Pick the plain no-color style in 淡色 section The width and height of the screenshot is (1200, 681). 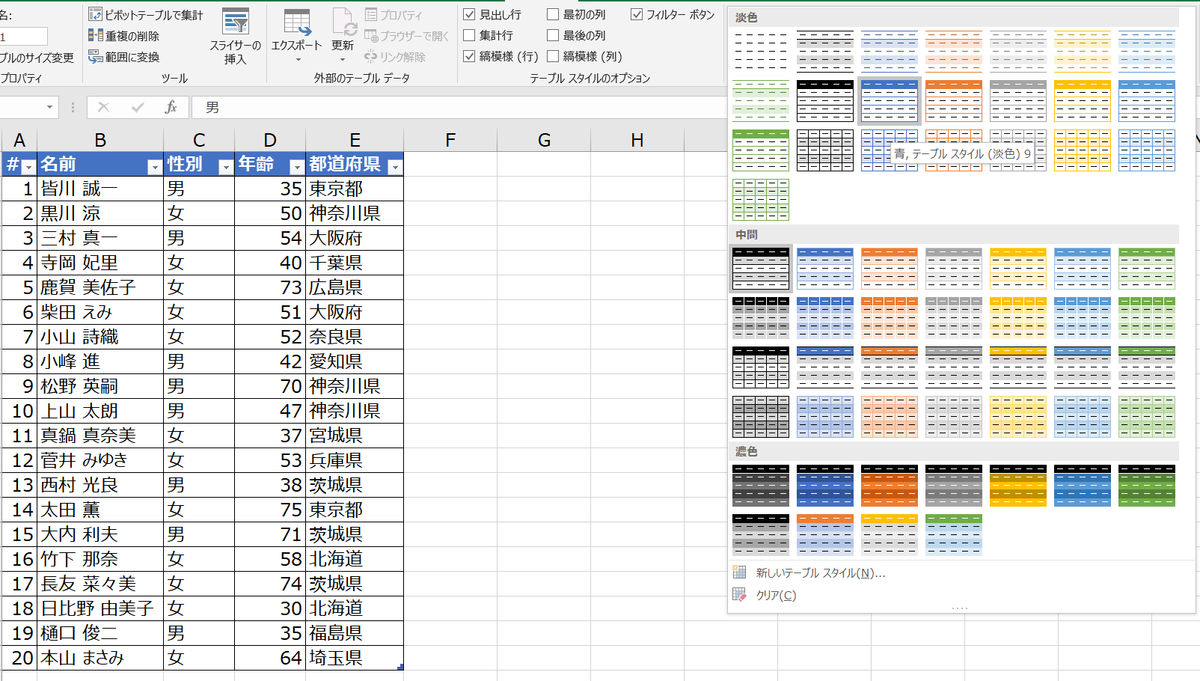tap(761, 50)
